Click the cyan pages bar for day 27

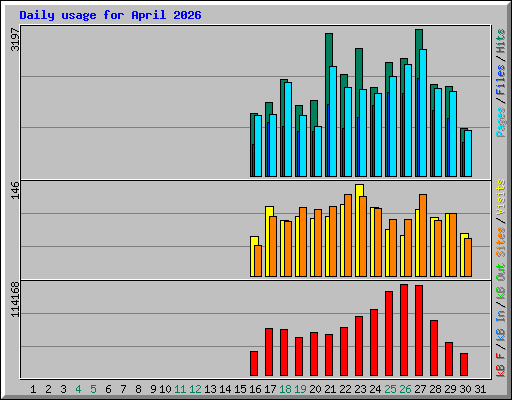pyautogui.click(x=423, y=113)
